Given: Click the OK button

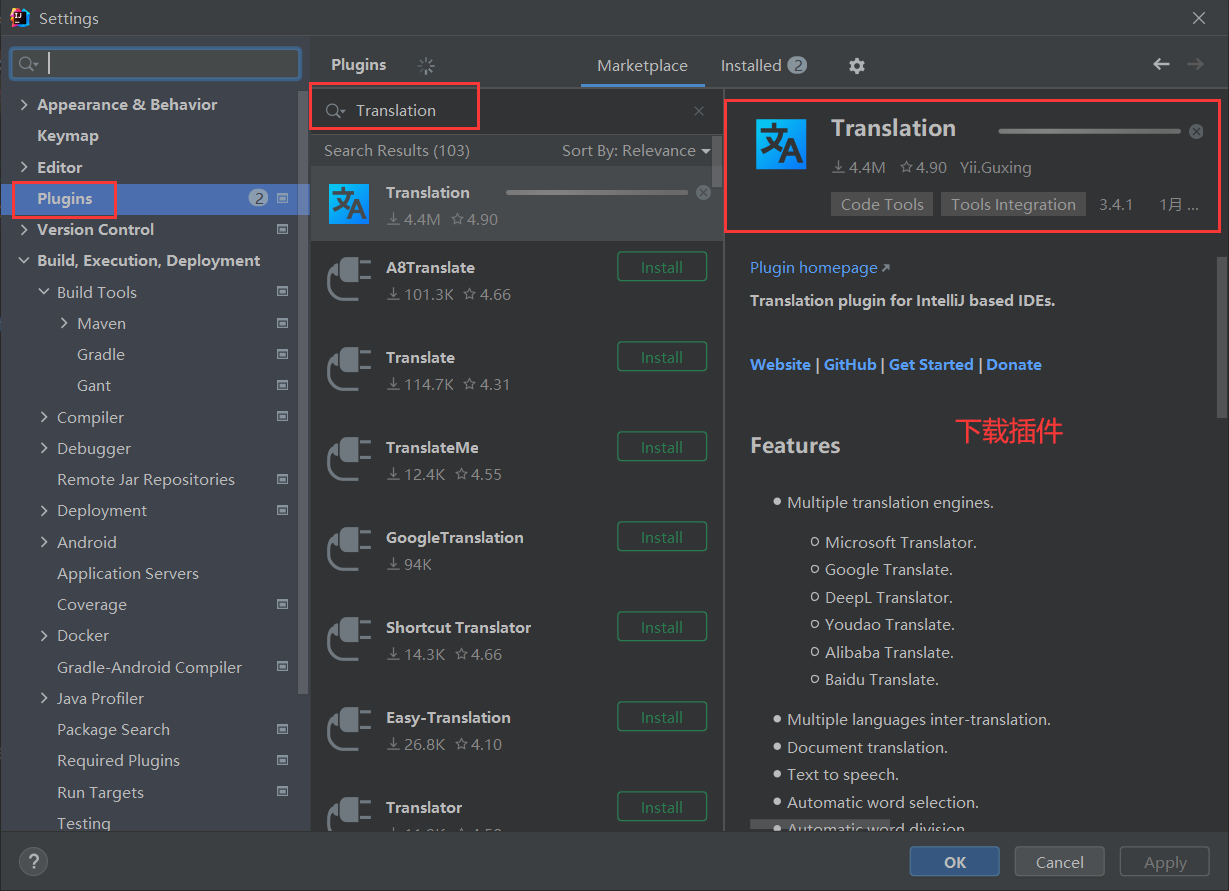Looking at the screenshot, I should pos(955,862).
